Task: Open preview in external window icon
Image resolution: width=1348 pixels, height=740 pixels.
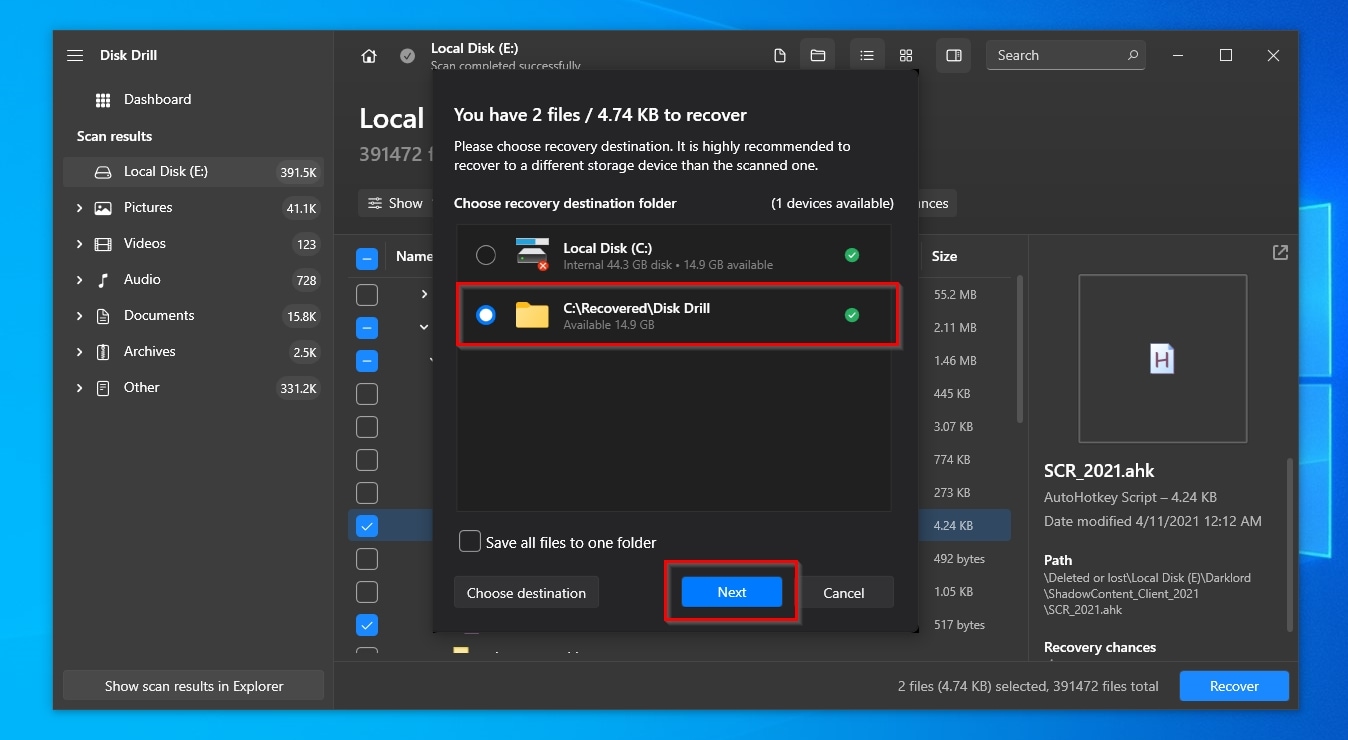Action: (x=1280, y=253)
